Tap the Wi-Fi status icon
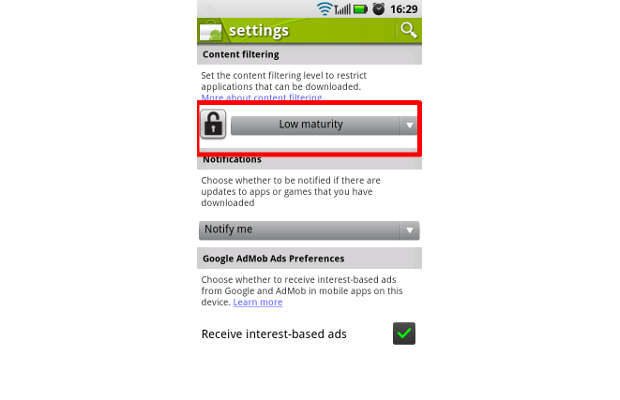 pos(325,9)
